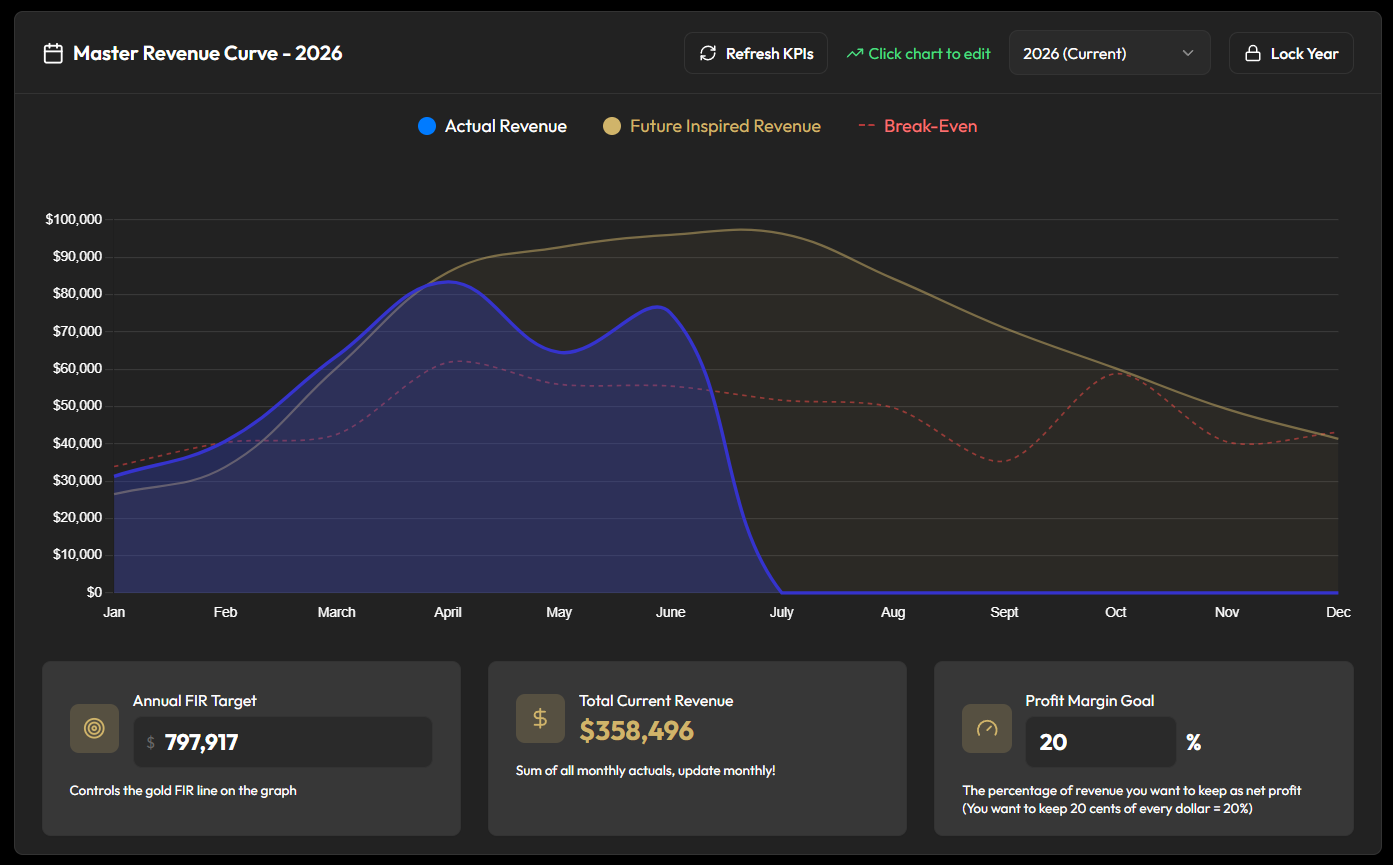Click the $358,496 Total Current Revenue value
The width and height of the screenshot is (1393, 865).
point(636,731)
